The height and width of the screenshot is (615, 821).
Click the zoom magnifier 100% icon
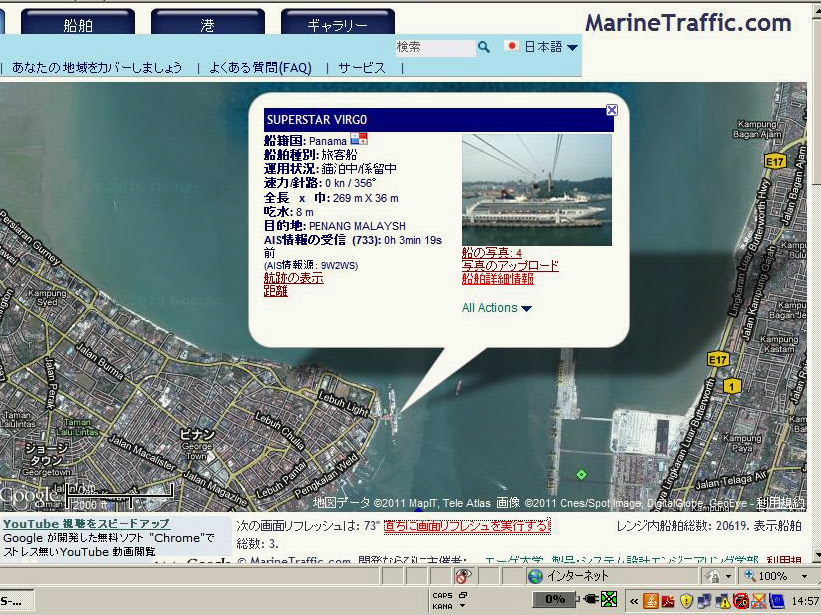point(750,576)
